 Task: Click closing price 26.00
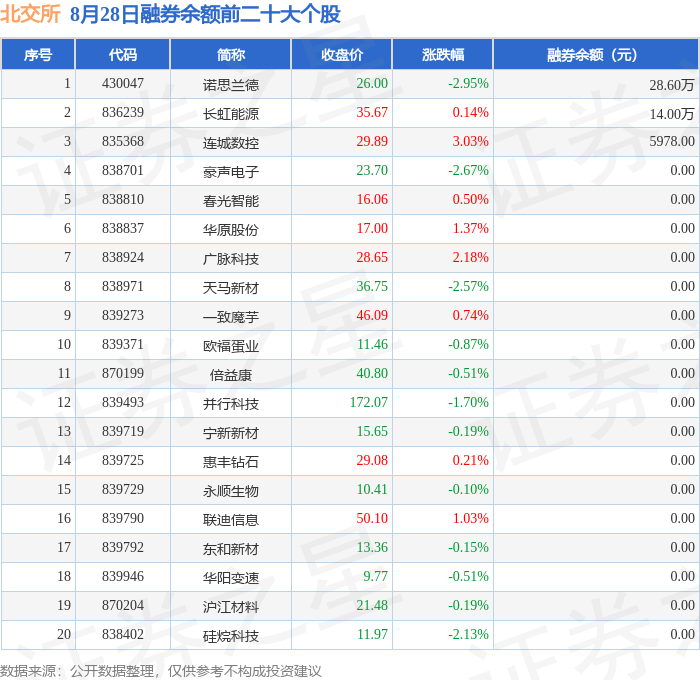tap(372, 83)
